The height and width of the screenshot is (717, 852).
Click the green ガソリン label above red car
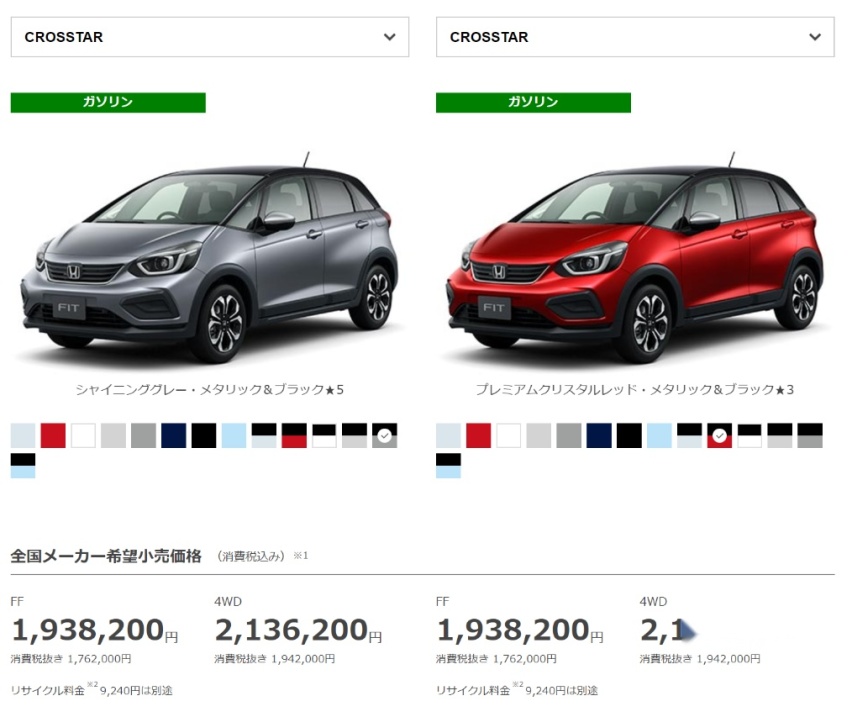[x=534, y=103]
